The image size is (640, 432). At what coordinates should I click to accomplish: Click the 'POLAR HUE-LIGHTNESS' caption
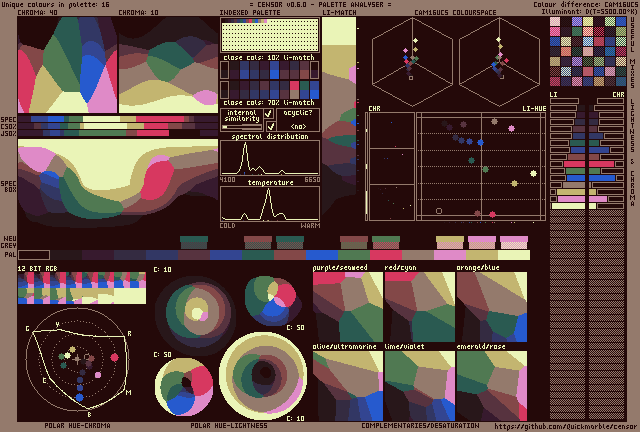(229, 425)
